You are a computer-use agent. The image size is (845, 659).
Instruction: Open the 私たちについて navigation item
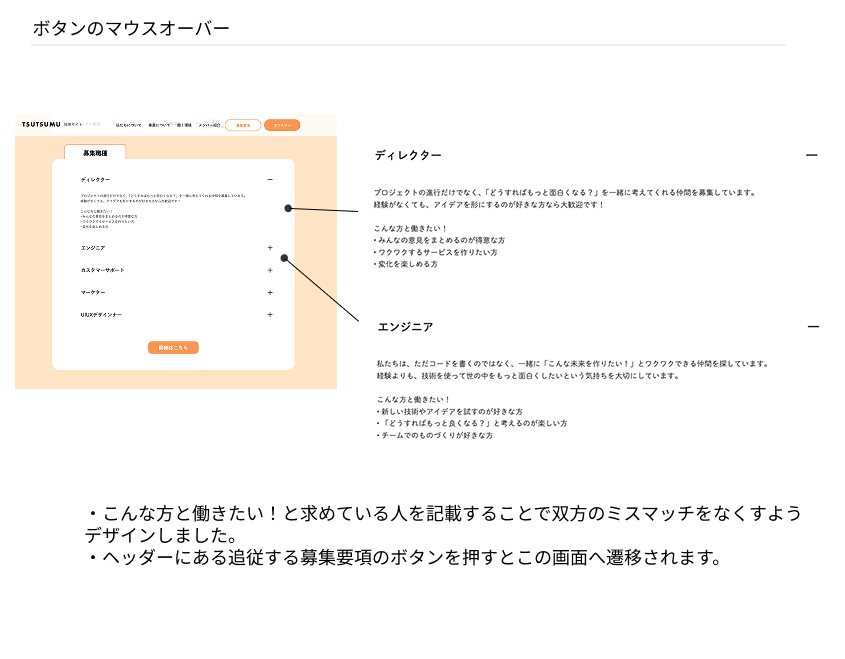click(x=128, y=125)
